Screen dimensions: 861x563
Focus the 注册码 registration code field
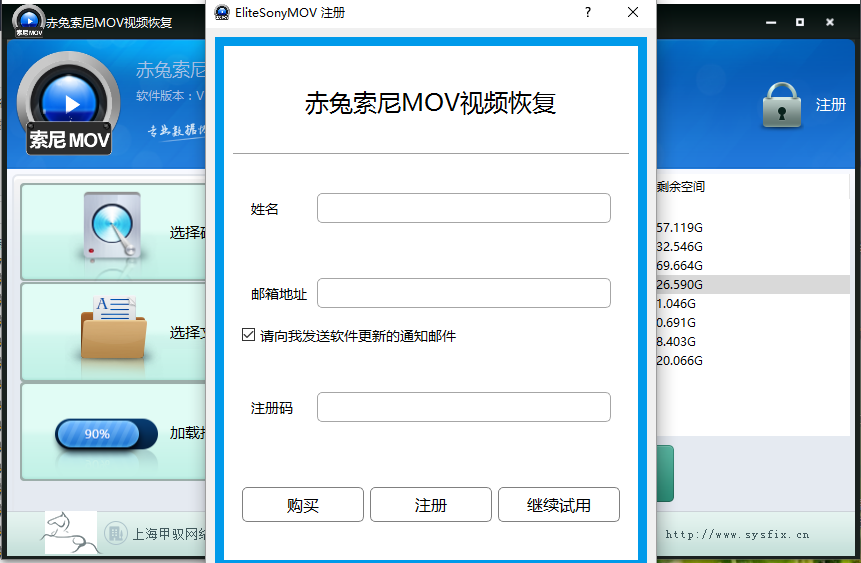[x=463, y=407]
